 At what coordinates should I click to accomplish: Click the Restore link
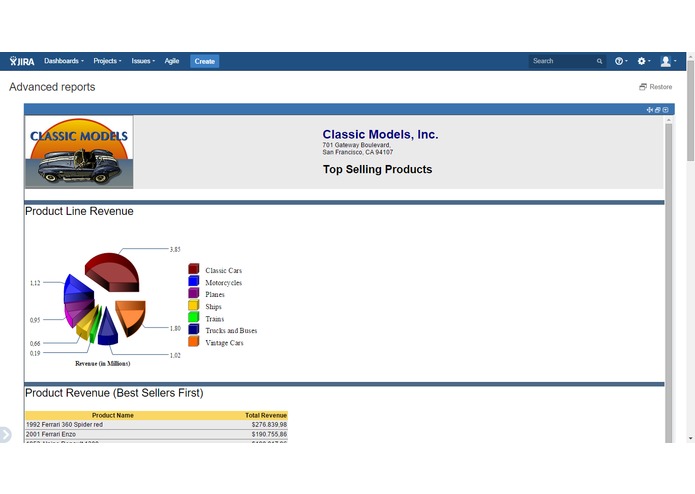tap(656, 87)
